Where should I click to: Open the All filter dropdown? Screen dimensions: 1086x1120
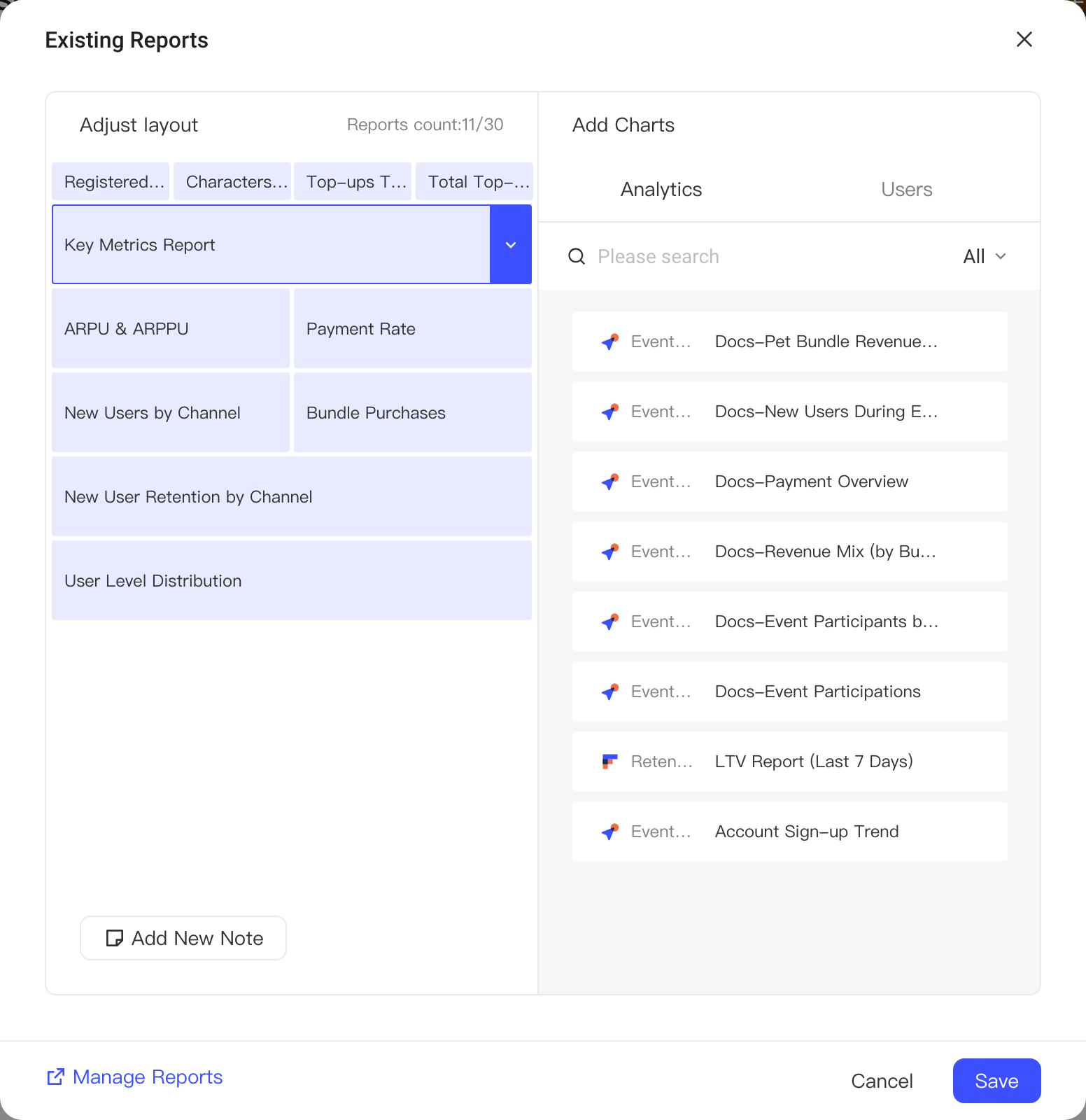985,256
